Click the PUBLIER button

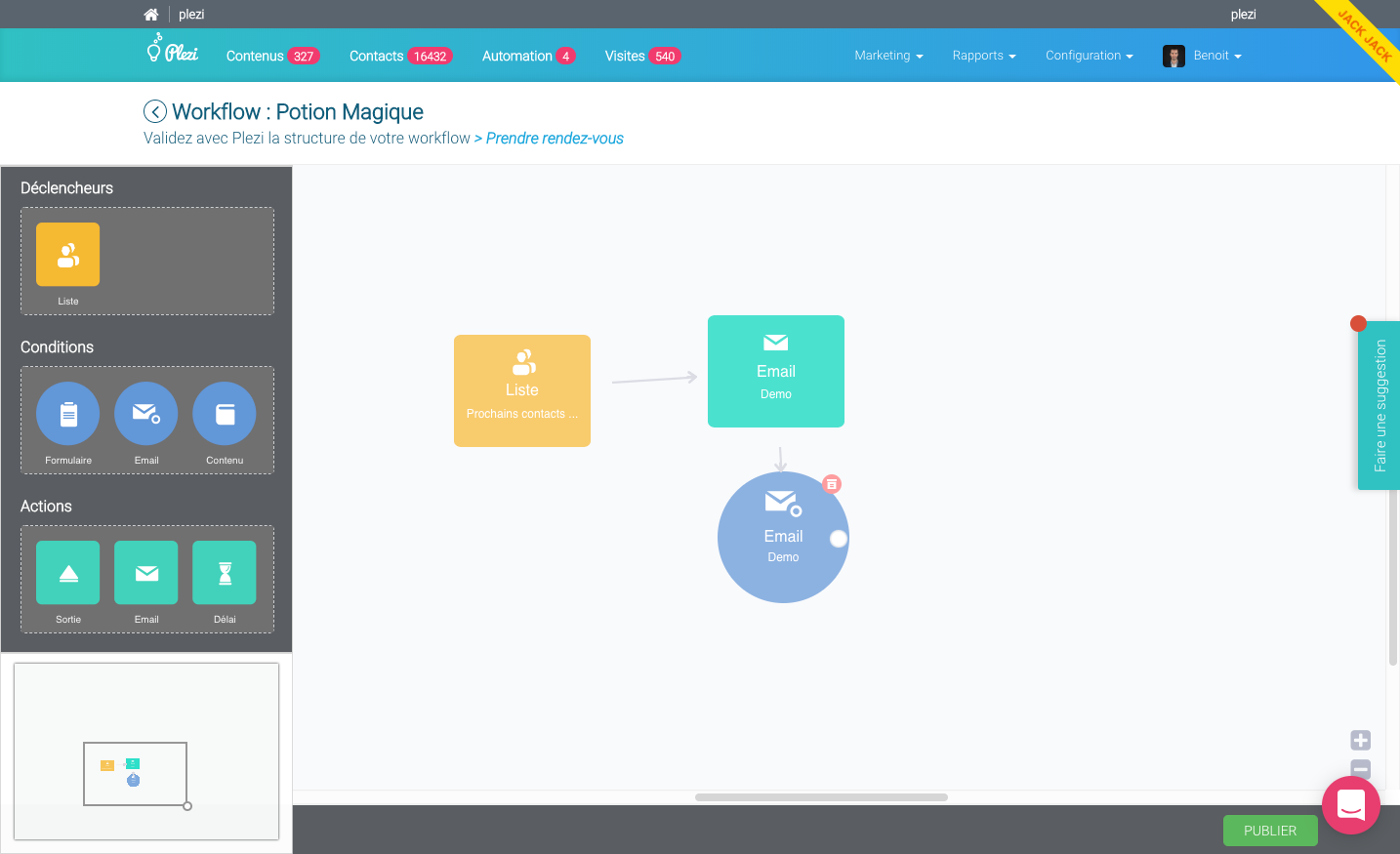tap(1270, 831)
